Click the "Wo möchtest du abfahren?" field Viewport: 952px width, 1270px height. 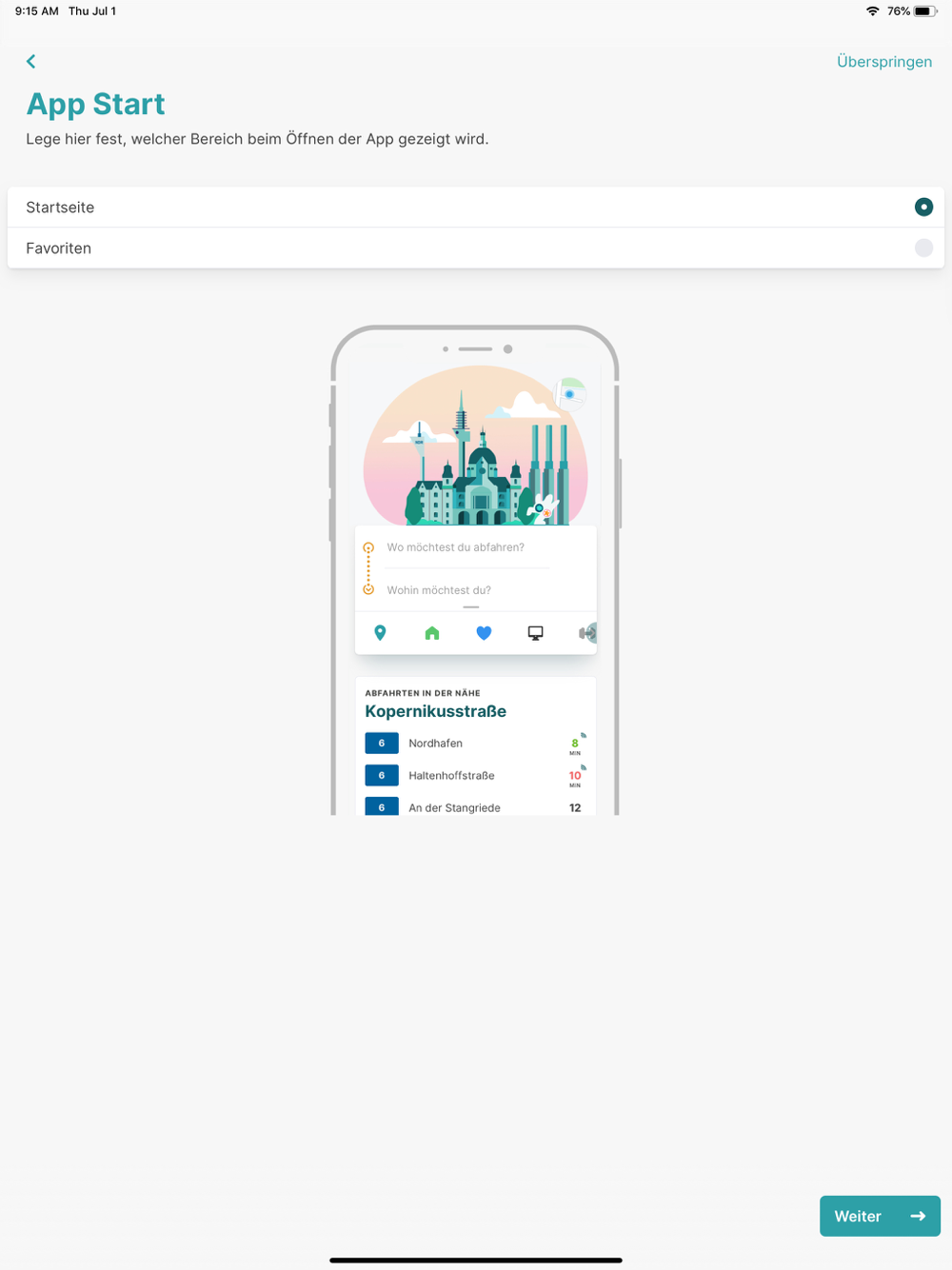pos(455,547)
